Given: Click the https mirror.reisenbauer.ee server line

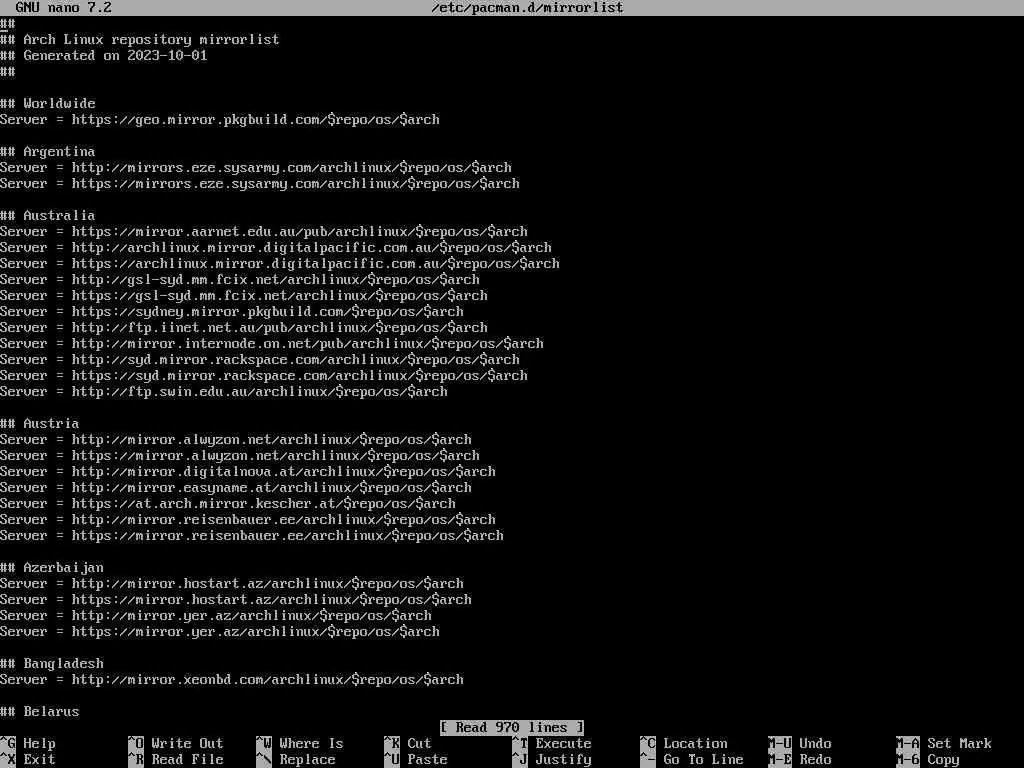Looking at the screenshot, I should click(x=252, y=536).
